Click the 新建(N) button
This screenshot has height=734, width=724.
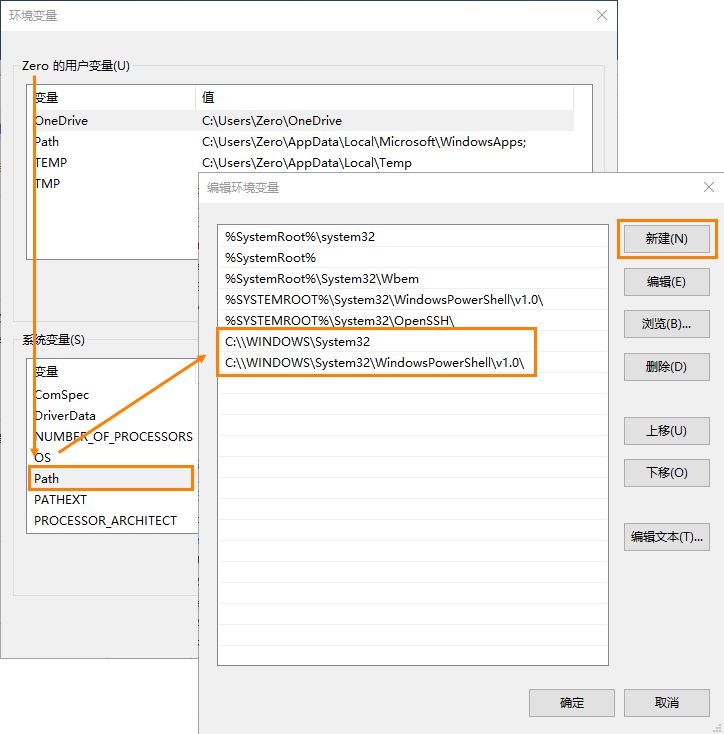666,239
